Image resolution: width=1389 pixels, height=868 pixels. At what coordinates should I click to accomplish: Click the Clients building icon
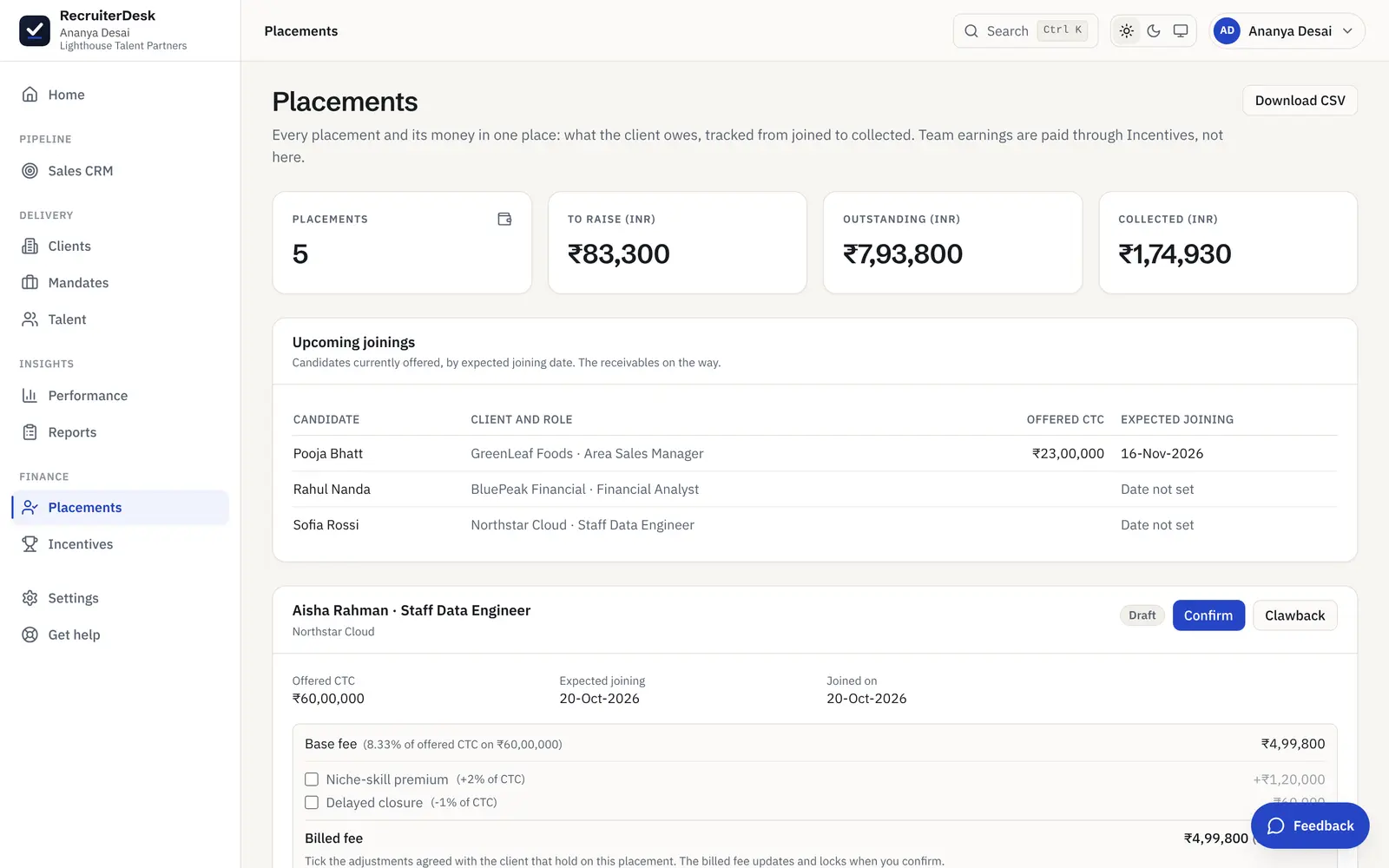pos(30,247)
